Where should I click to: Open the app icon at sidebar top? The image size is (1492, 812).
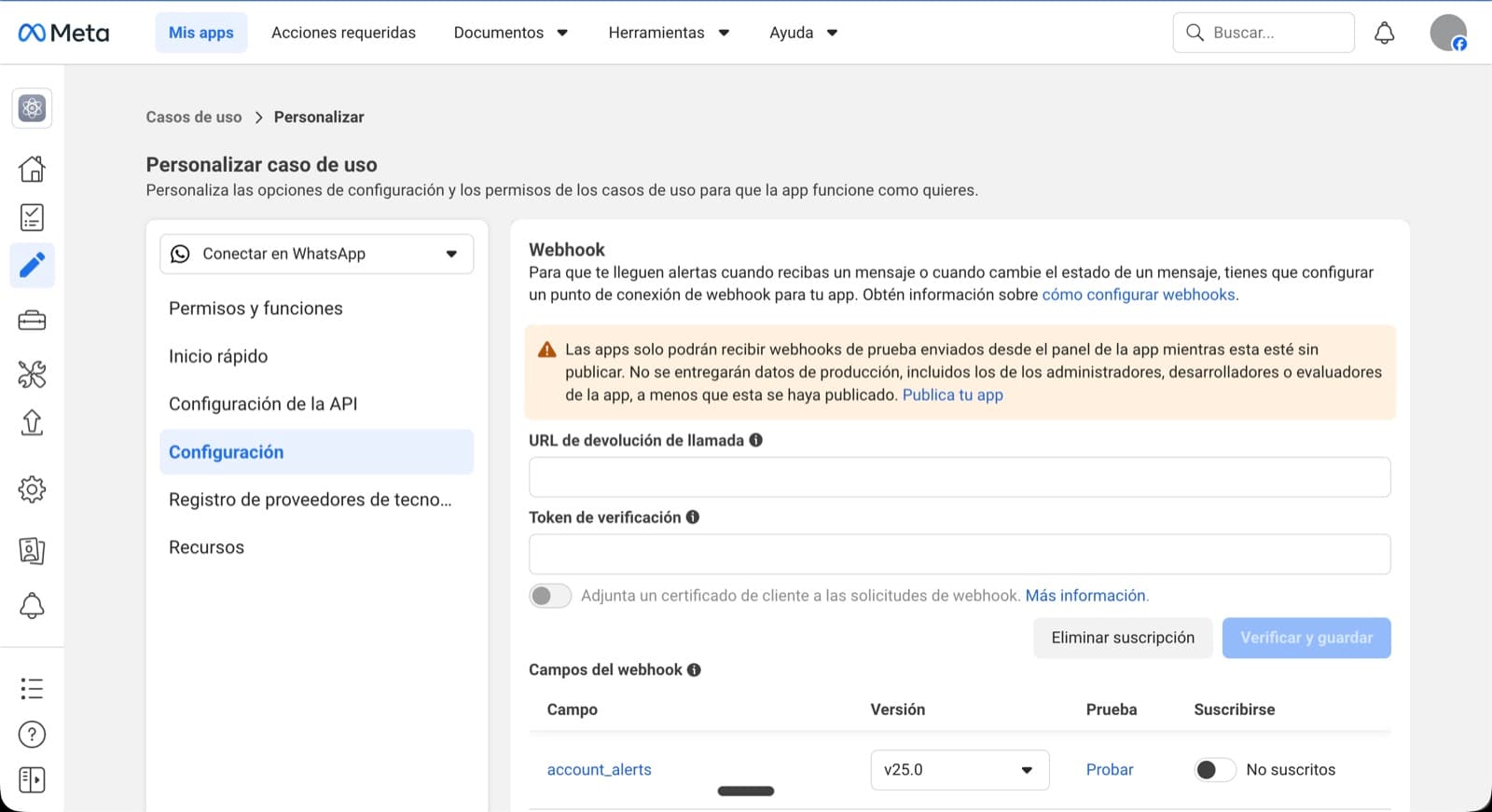[32, 108]
